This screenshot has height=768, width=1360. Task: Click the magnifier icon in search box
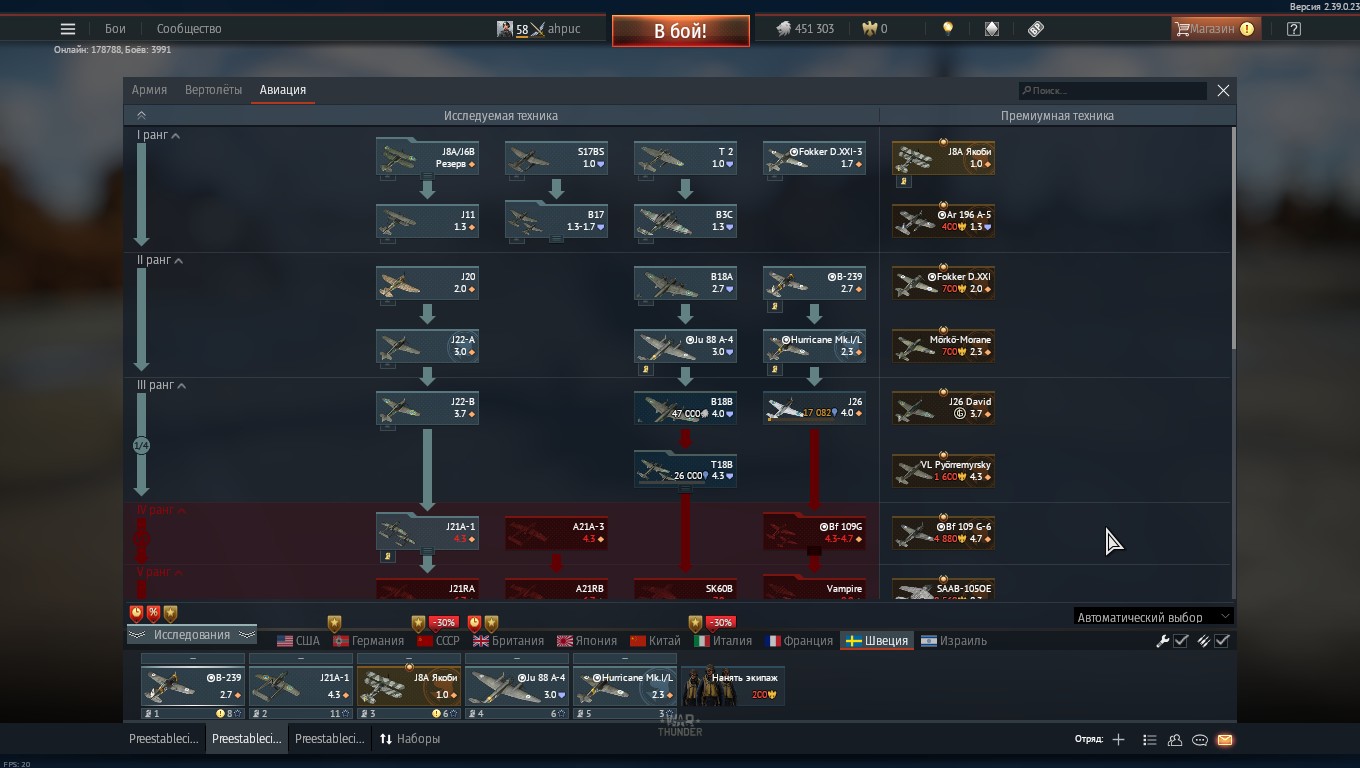click(1026, 91)
